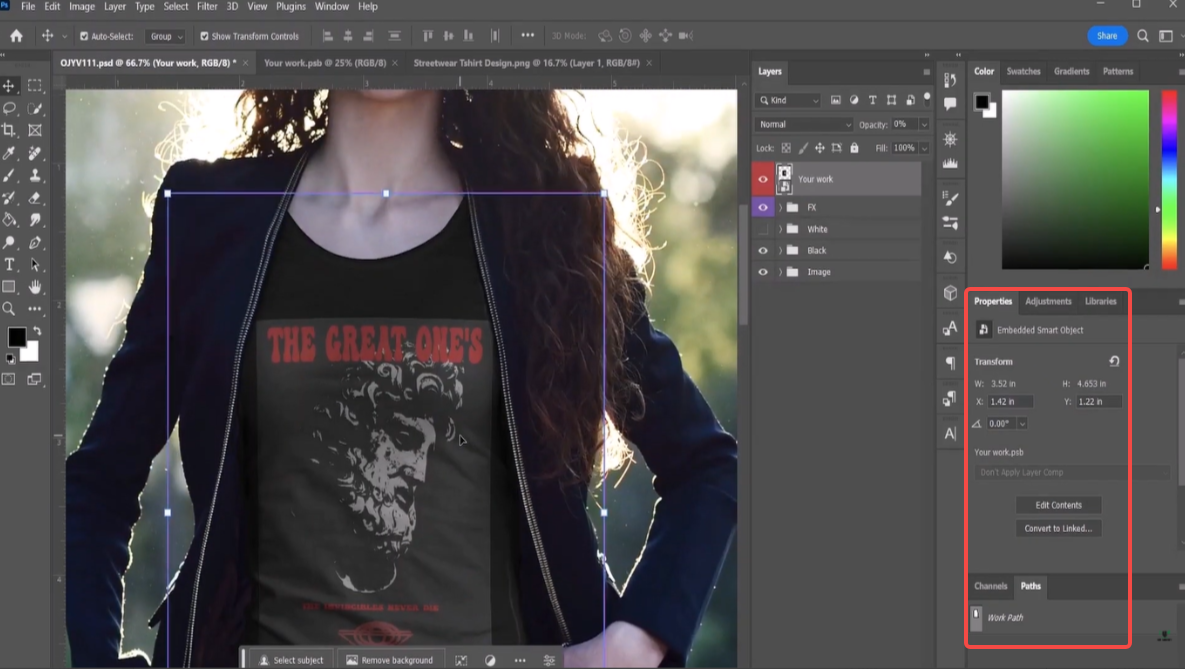1185x669 pixels.
Task: Select the Zoom tool
Action: coord(9,309)
